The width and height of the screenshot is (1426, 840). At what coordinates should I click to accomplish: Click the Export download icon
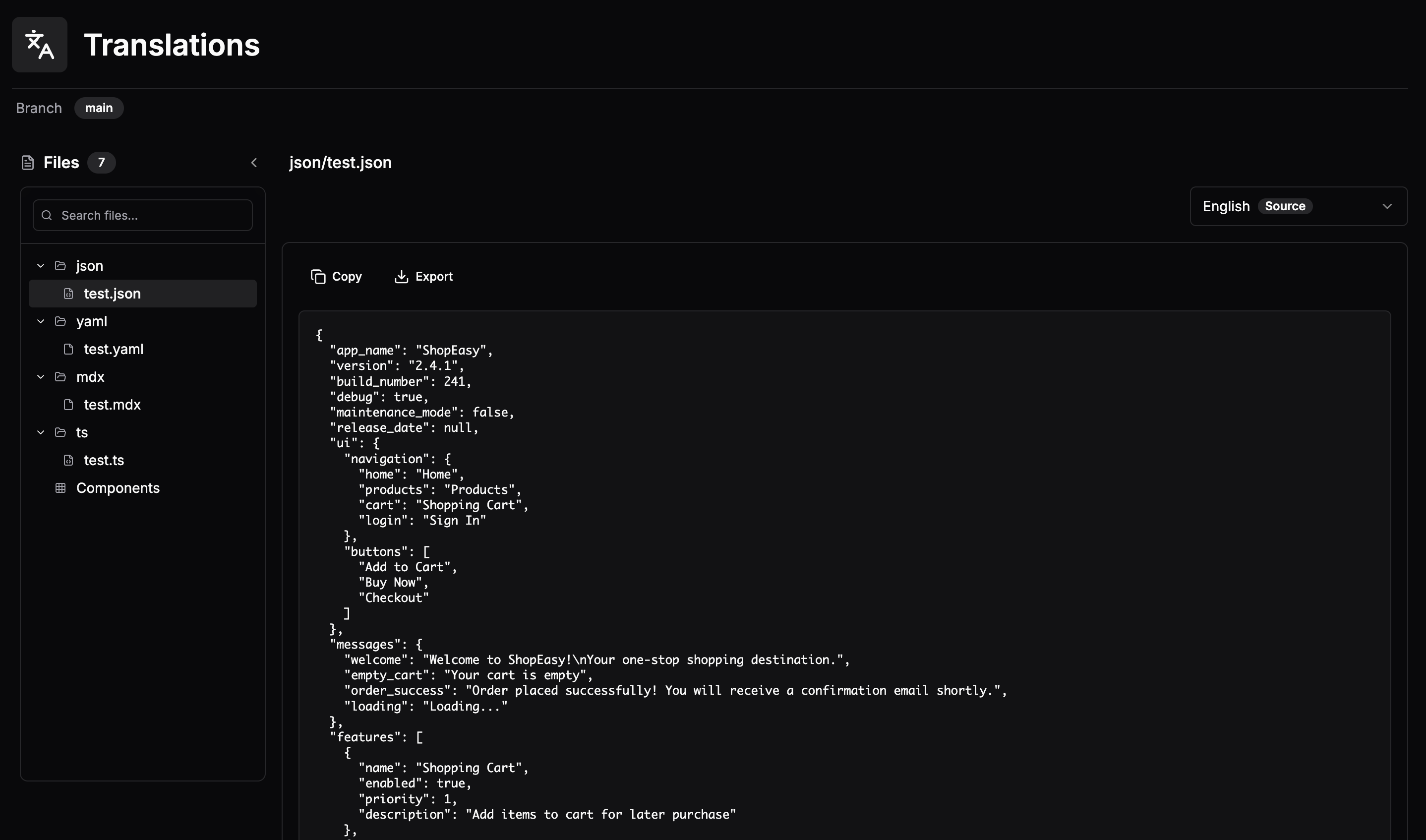(401, 276)
